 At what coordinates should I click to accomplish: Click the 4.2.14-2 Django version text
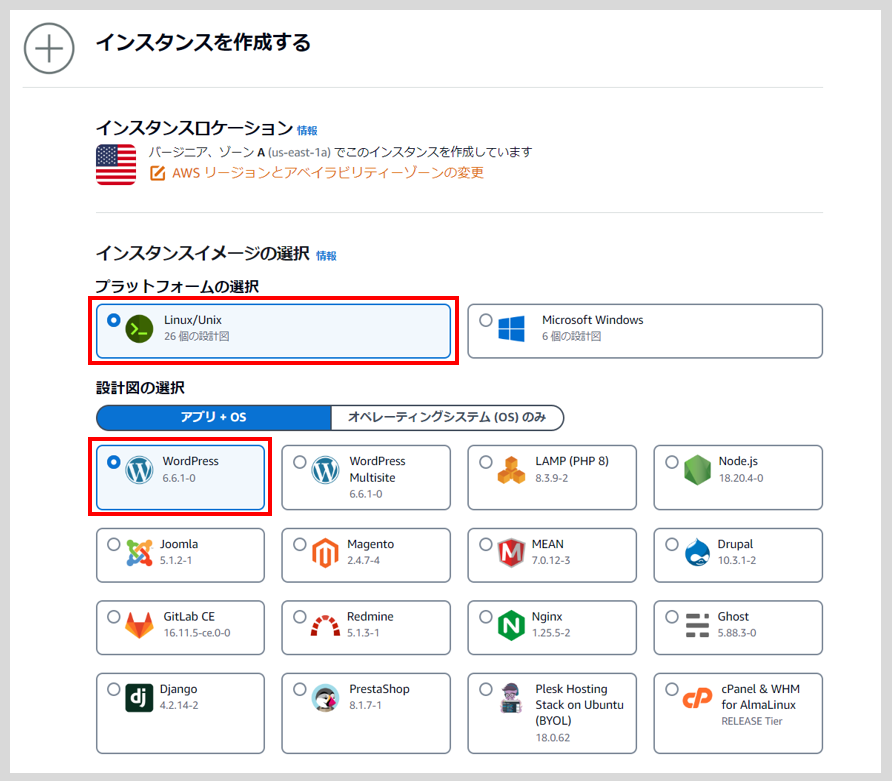(x=179, y=705)
